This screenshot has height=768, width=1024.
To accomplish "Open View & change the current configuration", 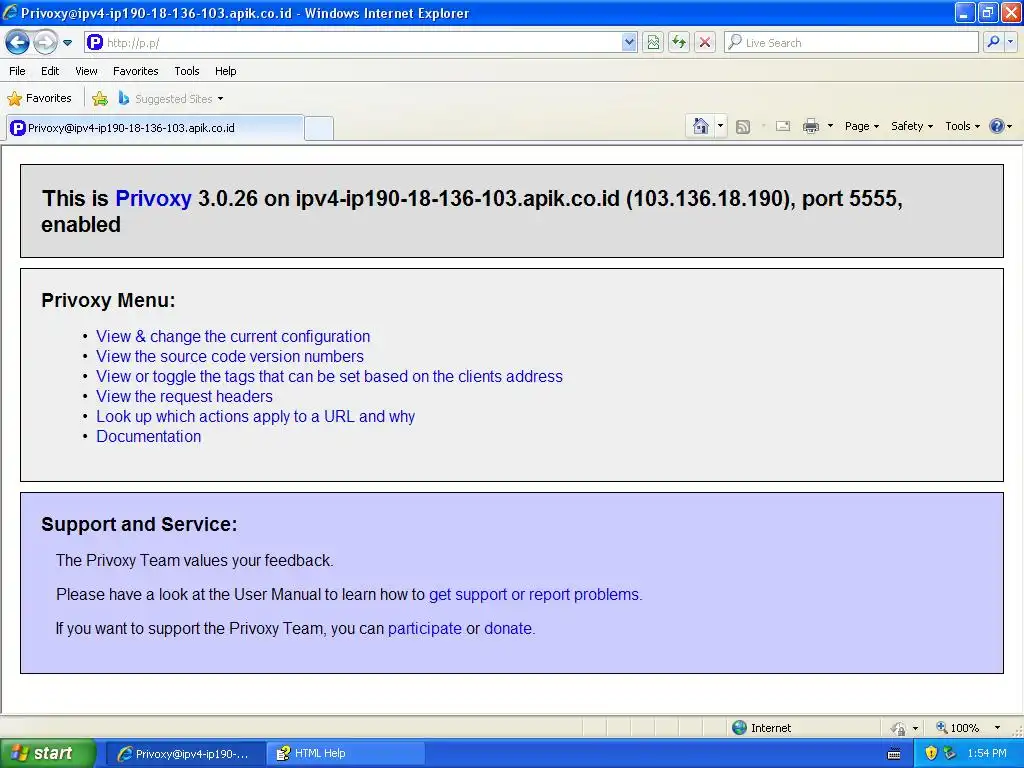I will coord(233,336).
